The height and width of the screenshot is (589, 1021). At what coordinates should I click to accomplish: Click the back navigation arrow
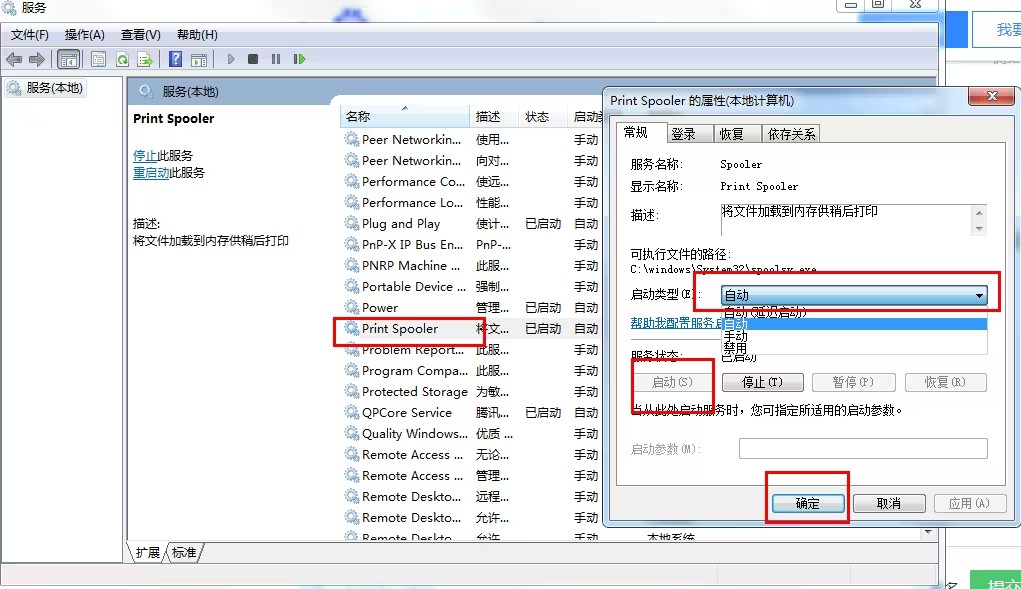(x=12, y=58)
